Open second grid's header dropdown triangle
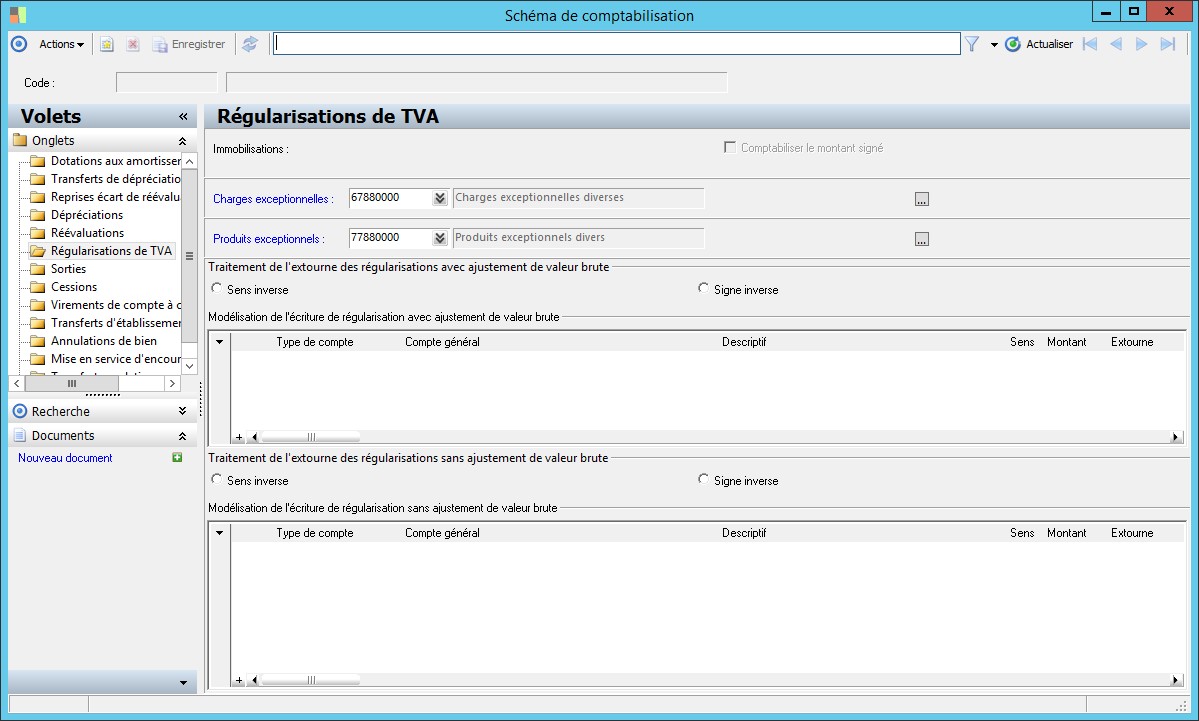The height and width of the screenshot is (721, 1199). (219, 533)
